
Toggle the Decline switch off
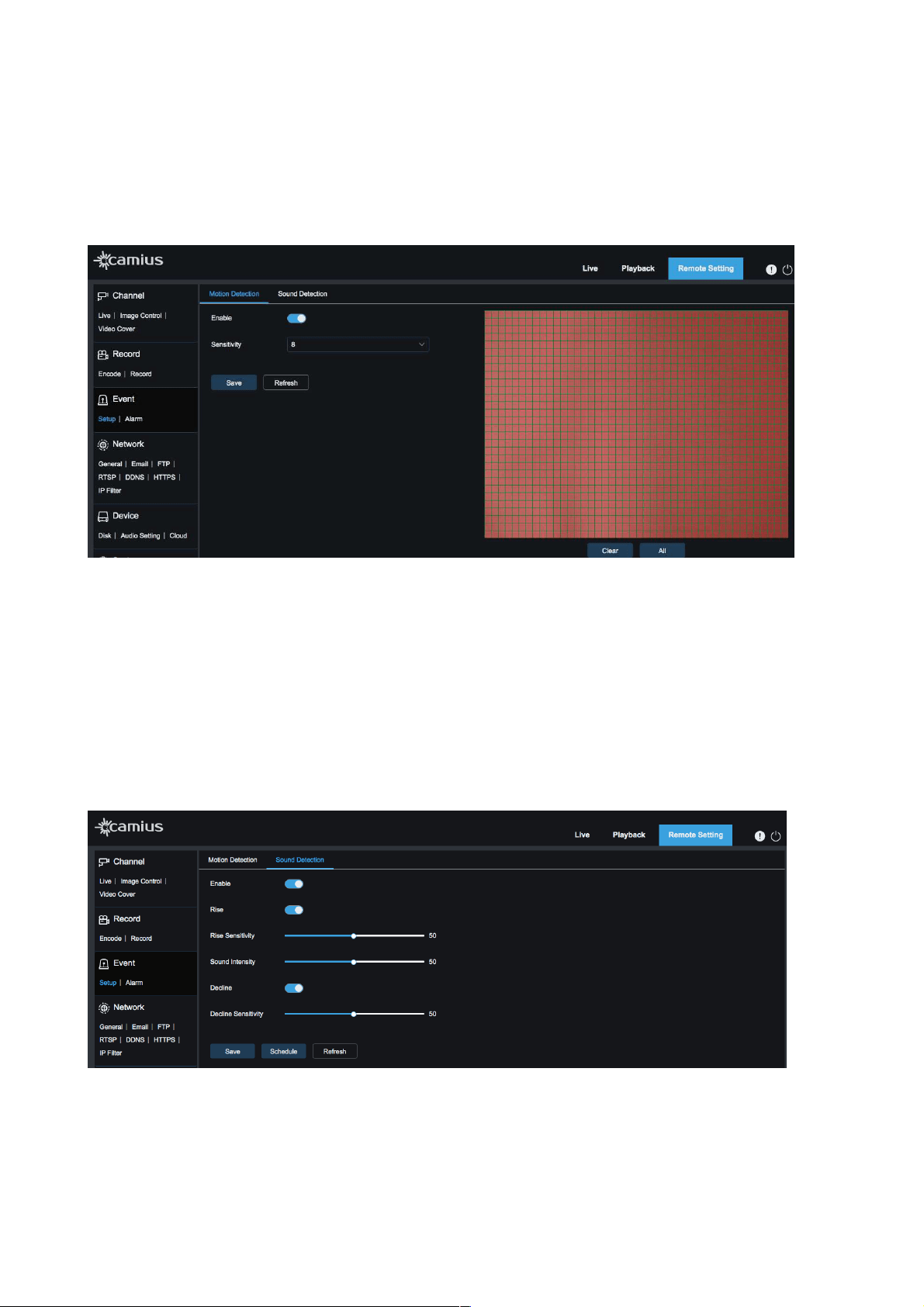click(x=294, y=988)
